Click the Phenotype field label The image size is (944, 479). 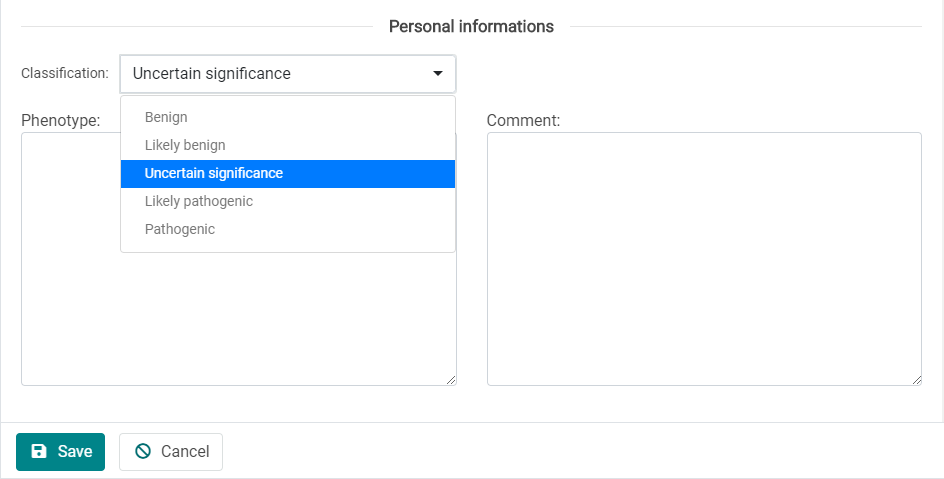[x=60, y=120]
